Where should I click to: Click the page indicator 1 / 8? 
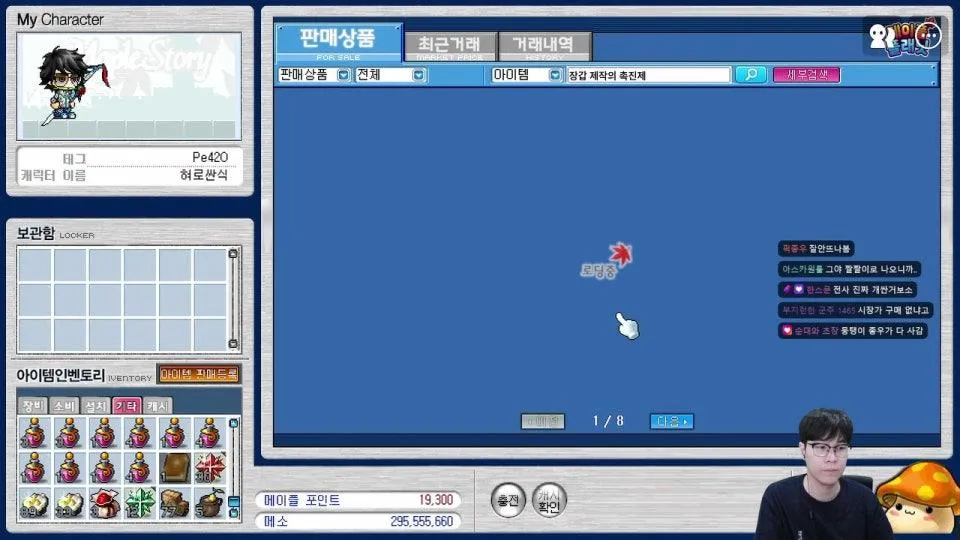[x=608, y=421]
